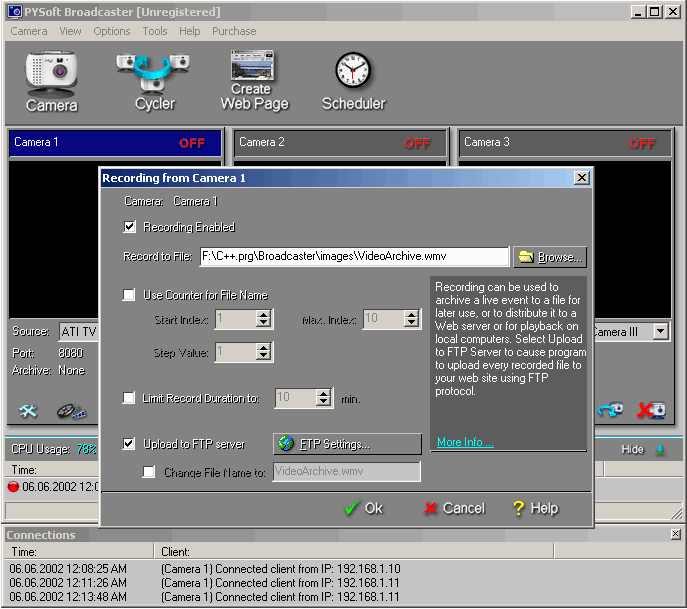Screen dimensions: 687x609
Task: Click the record duration minutes spinner
Action: (323, 398)
